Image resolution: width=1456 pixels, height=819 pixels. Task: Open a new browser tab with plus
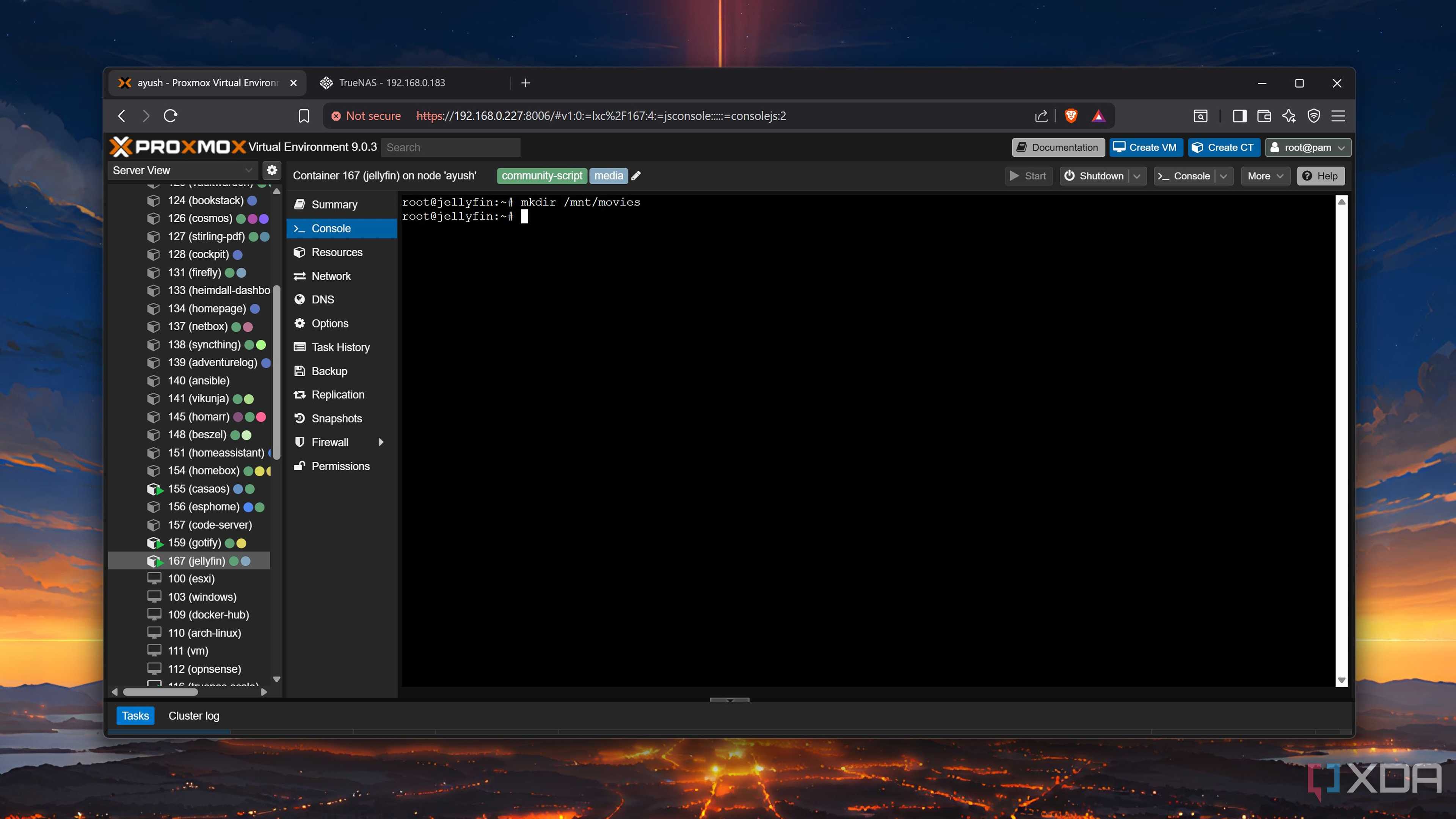point(526,83)
